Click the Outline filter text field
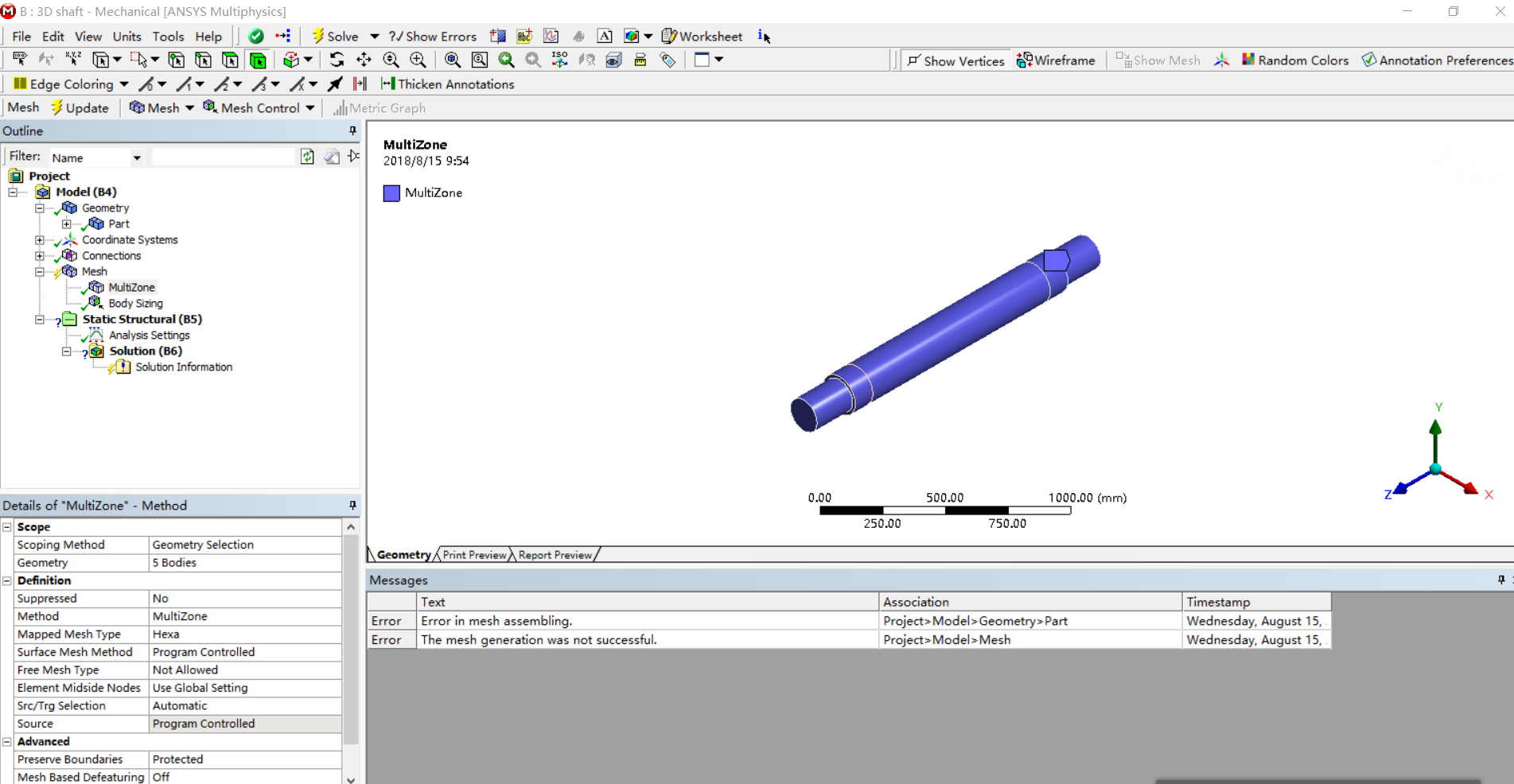Viewport: 1514px width, 784px height. pyautogui.click(x=224, y=157)
